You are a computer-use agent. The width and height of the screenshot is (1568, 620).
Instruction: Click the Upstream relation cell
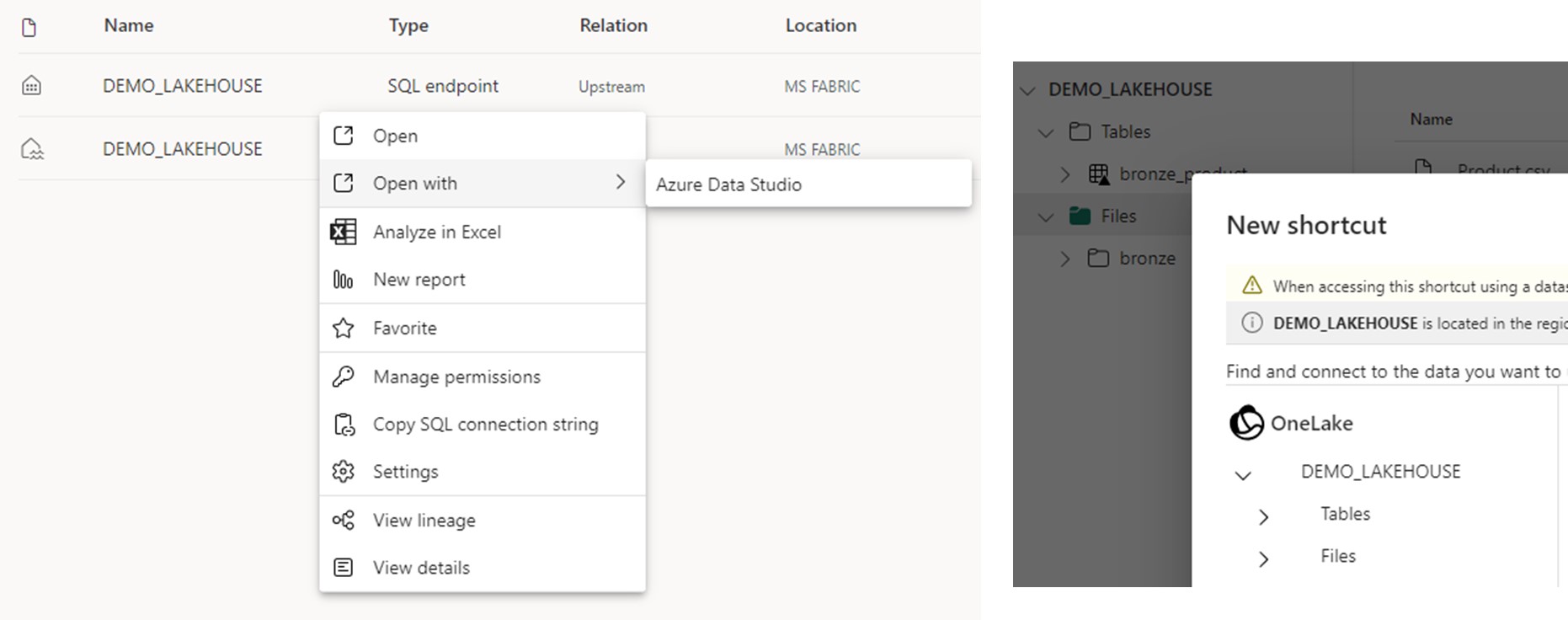pos(611,87)
